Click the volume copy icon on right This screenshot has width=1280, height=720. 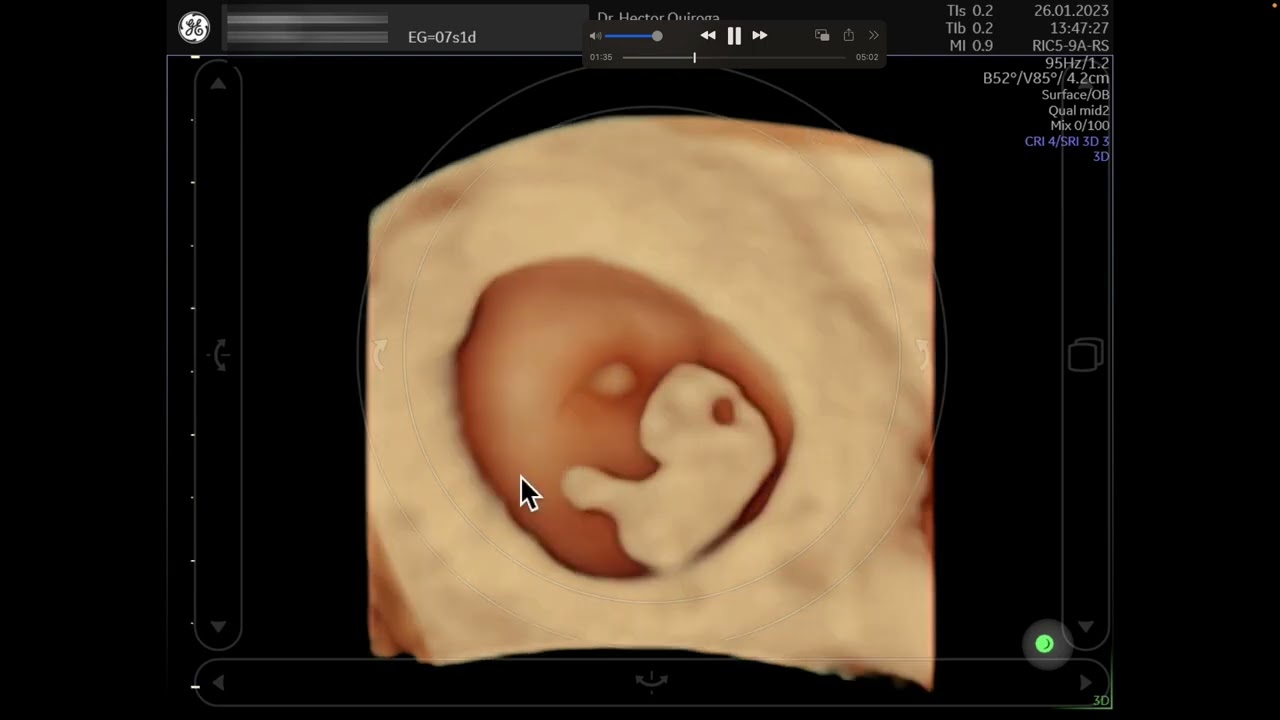[x=1085, y=355]
